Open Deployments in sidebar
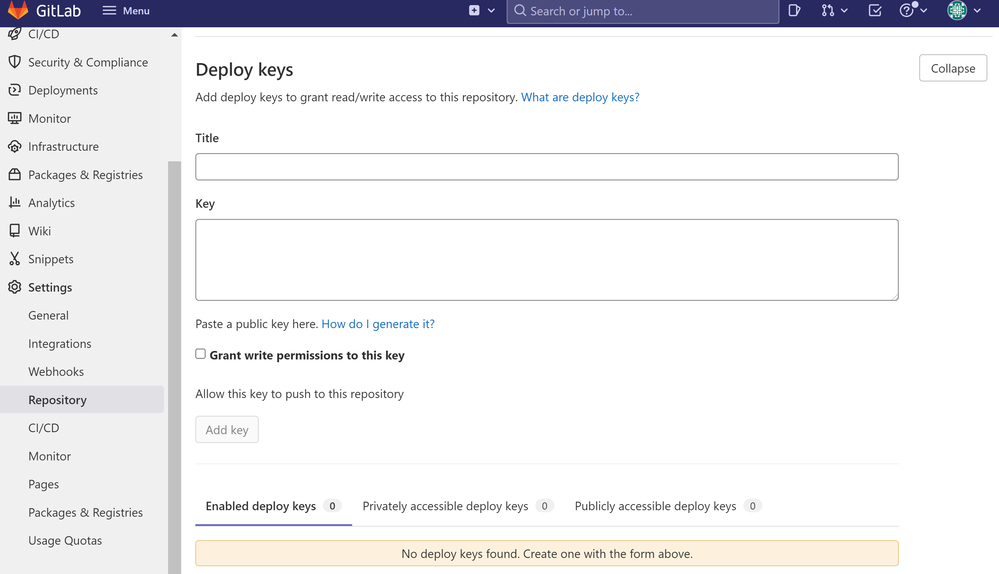 coord(63,90)
